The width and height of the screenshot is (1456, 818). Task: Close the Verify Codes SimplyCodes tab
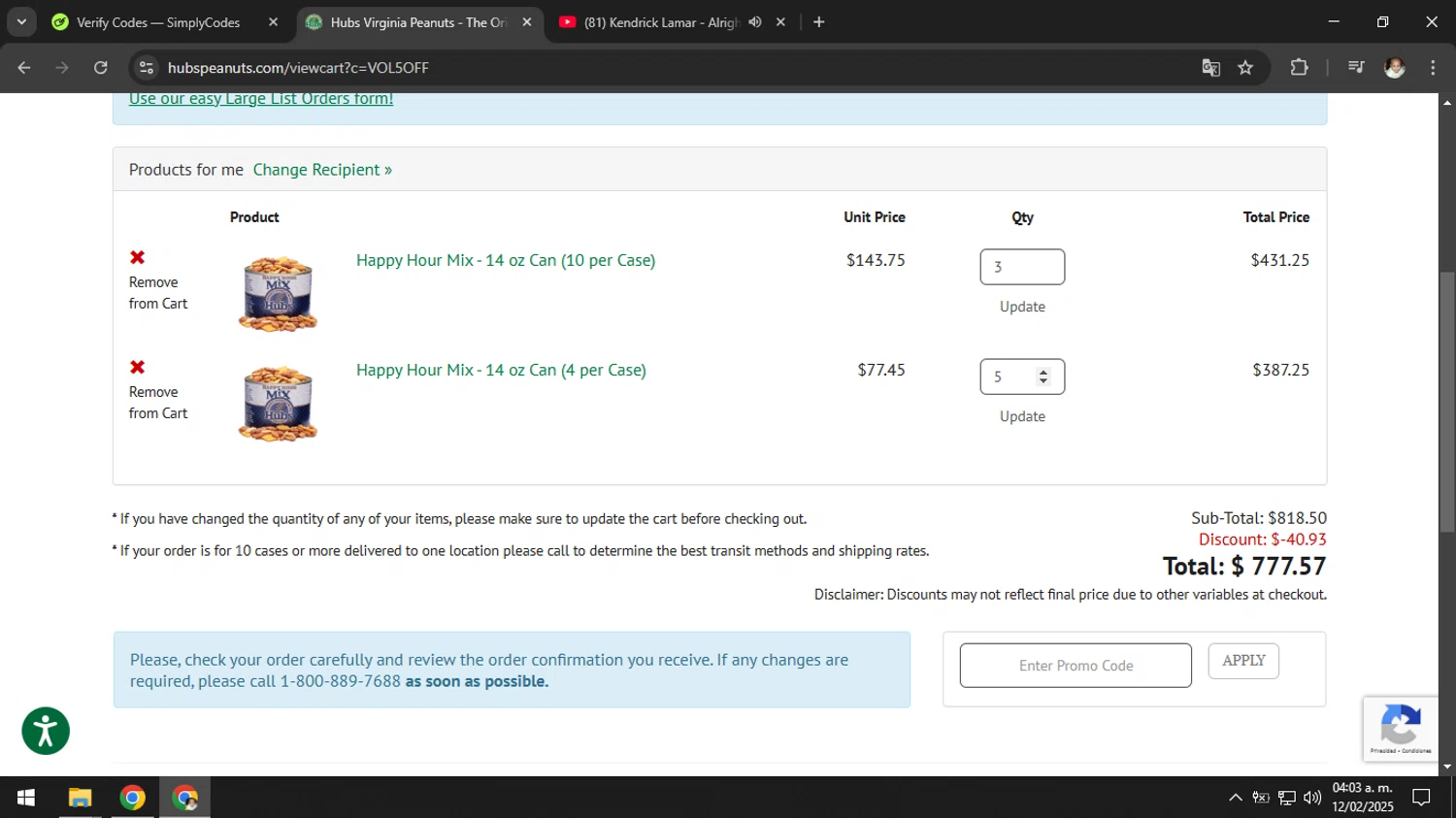[273, 21]
